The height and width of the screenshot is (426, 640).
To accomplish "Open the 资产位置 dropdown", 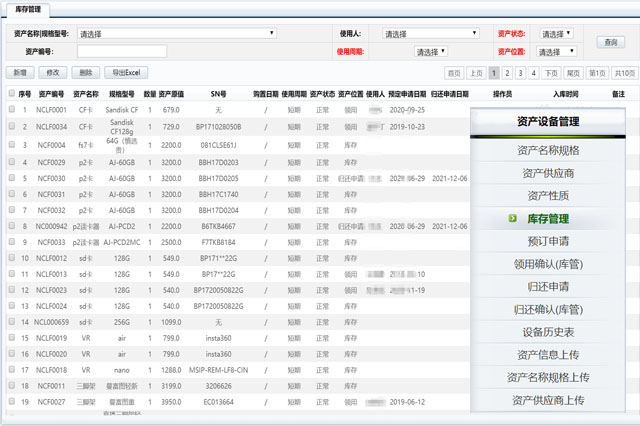I will [556, 52].
